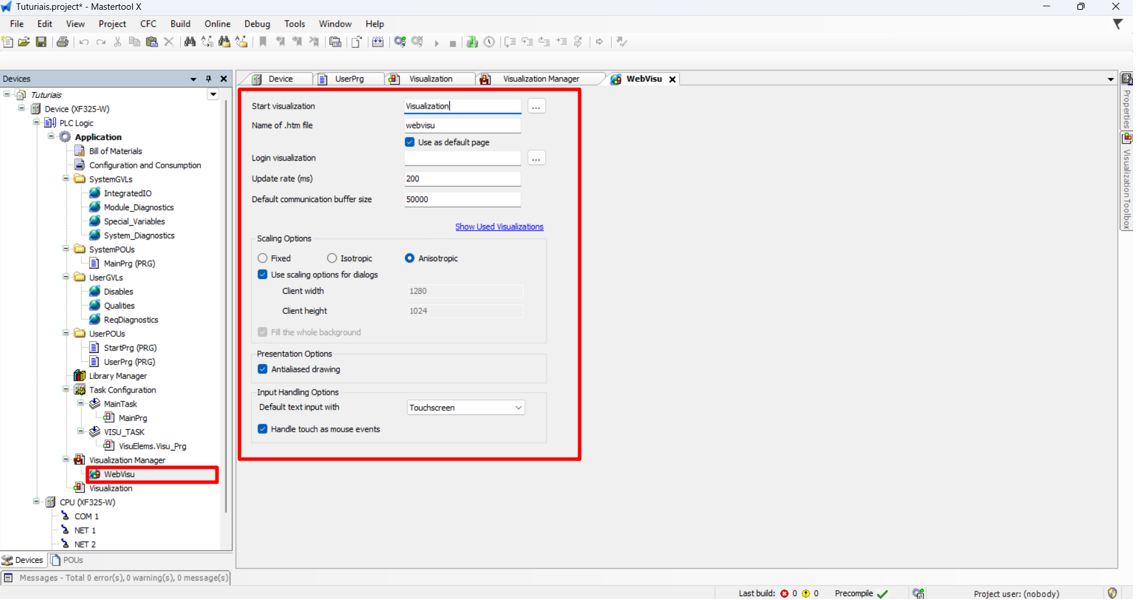
Task: Click the filter funnel icon top right
Action: (1117, 24)
